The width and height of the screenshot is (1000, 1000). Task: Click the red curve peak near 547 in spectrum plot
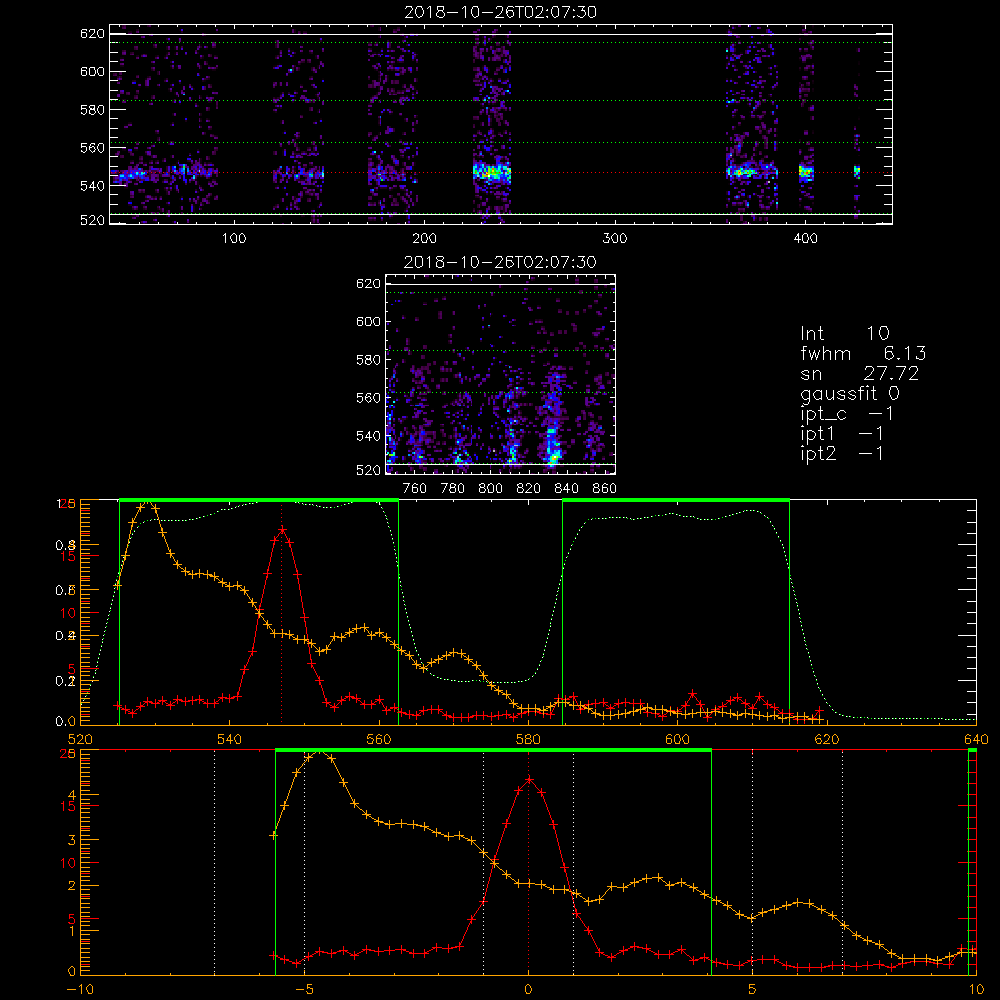(282, 529)
